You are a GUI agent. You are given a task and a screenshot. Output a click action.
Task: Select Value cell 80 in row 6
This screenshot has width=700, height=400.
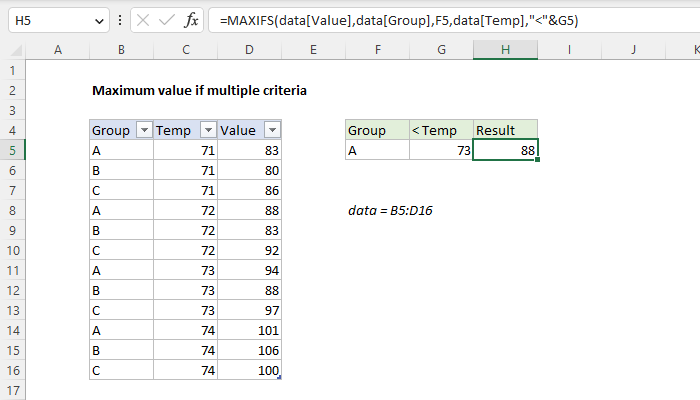[250, 171]
